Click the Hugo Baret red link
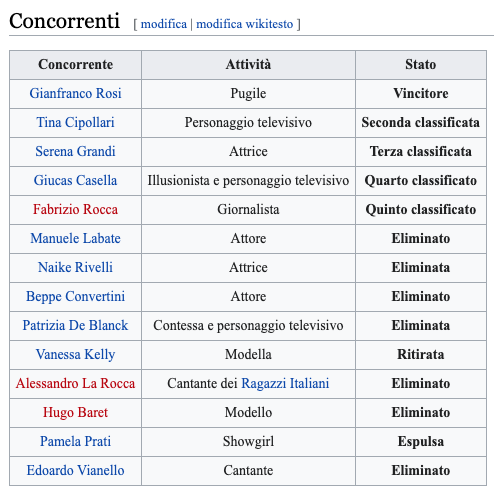Viewport: 494px width, 502px height. [75, 412]
